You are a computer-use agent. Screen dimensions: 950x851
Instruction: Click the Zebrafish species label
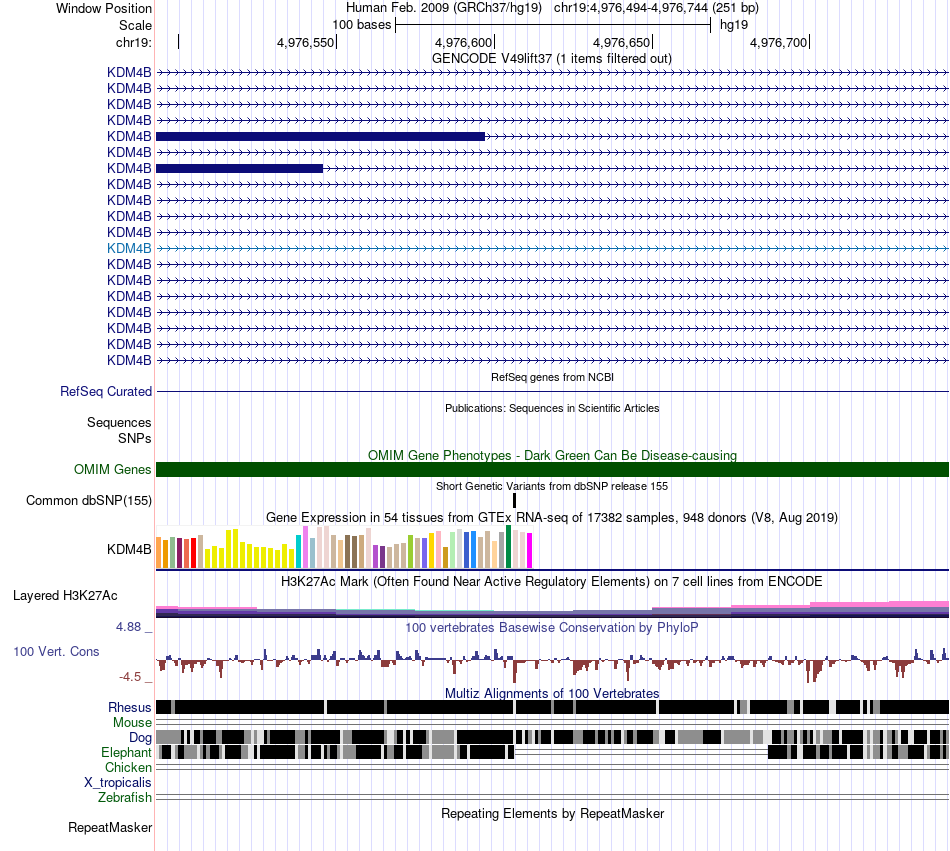125,797
